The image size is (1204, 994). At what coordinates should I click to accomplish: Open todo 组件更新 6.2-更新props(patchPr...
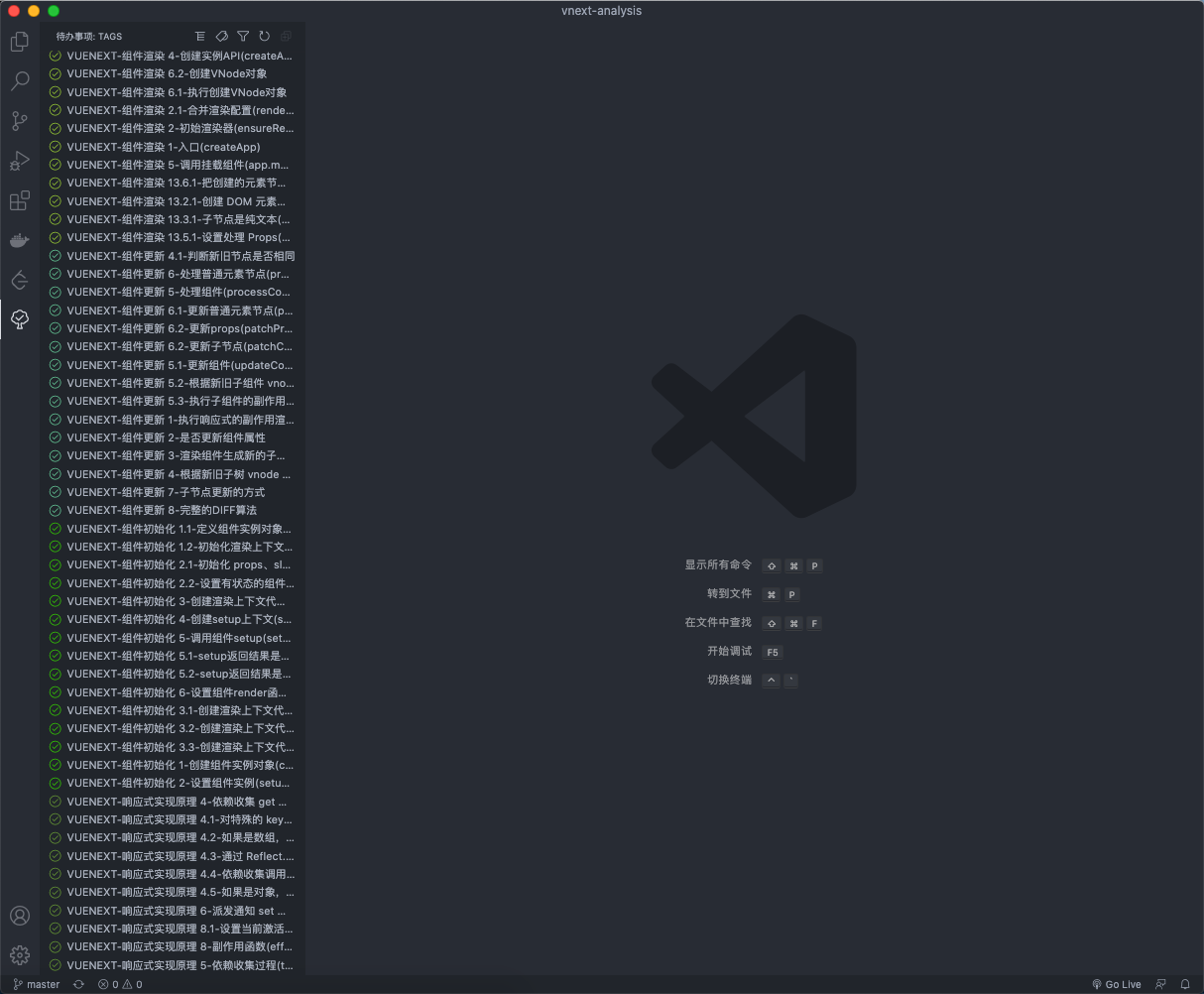(173, 328)
